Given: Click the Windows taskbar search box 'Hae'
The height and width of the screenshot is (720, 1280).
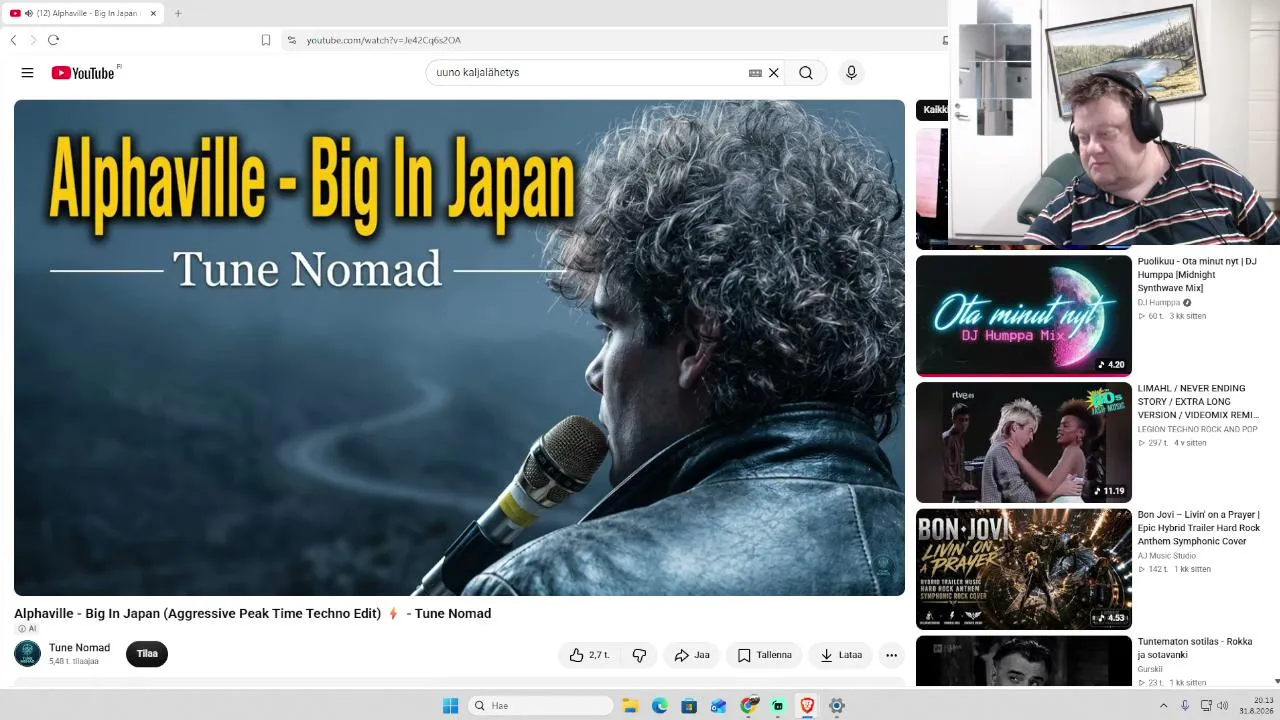Looking at the screenshot, I should click(541, 706).
